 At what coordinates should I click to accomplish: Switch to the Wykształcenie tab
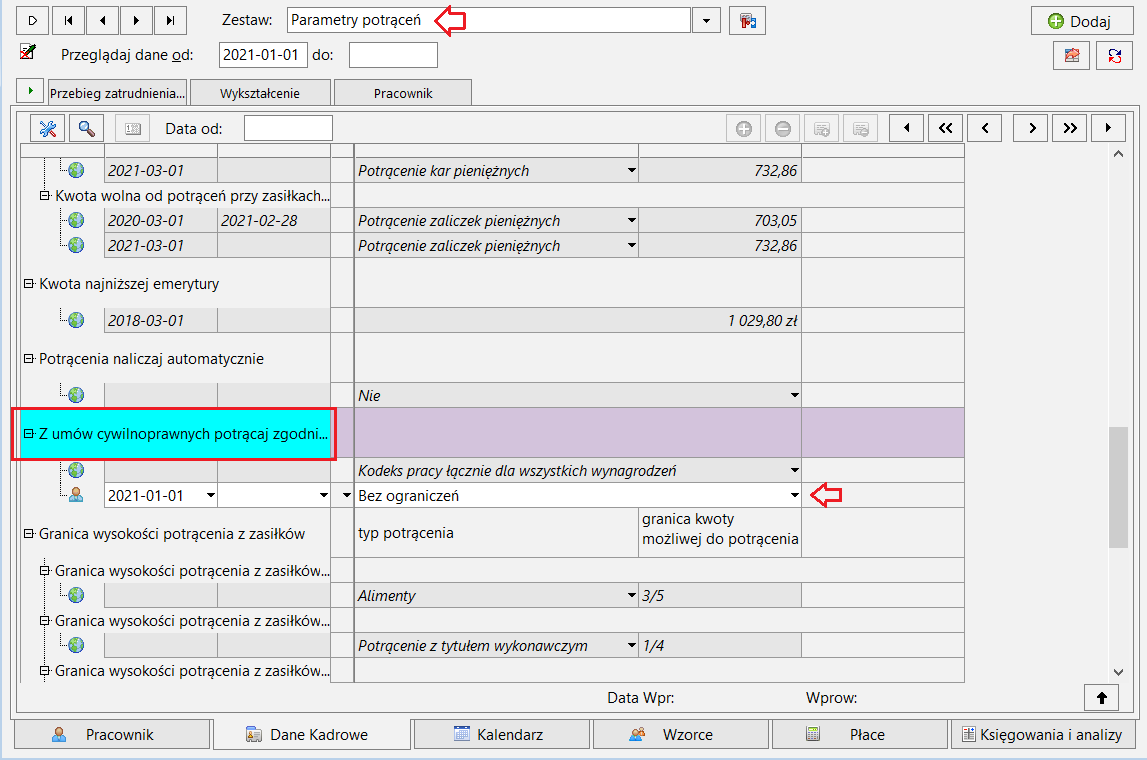(260, 93)
